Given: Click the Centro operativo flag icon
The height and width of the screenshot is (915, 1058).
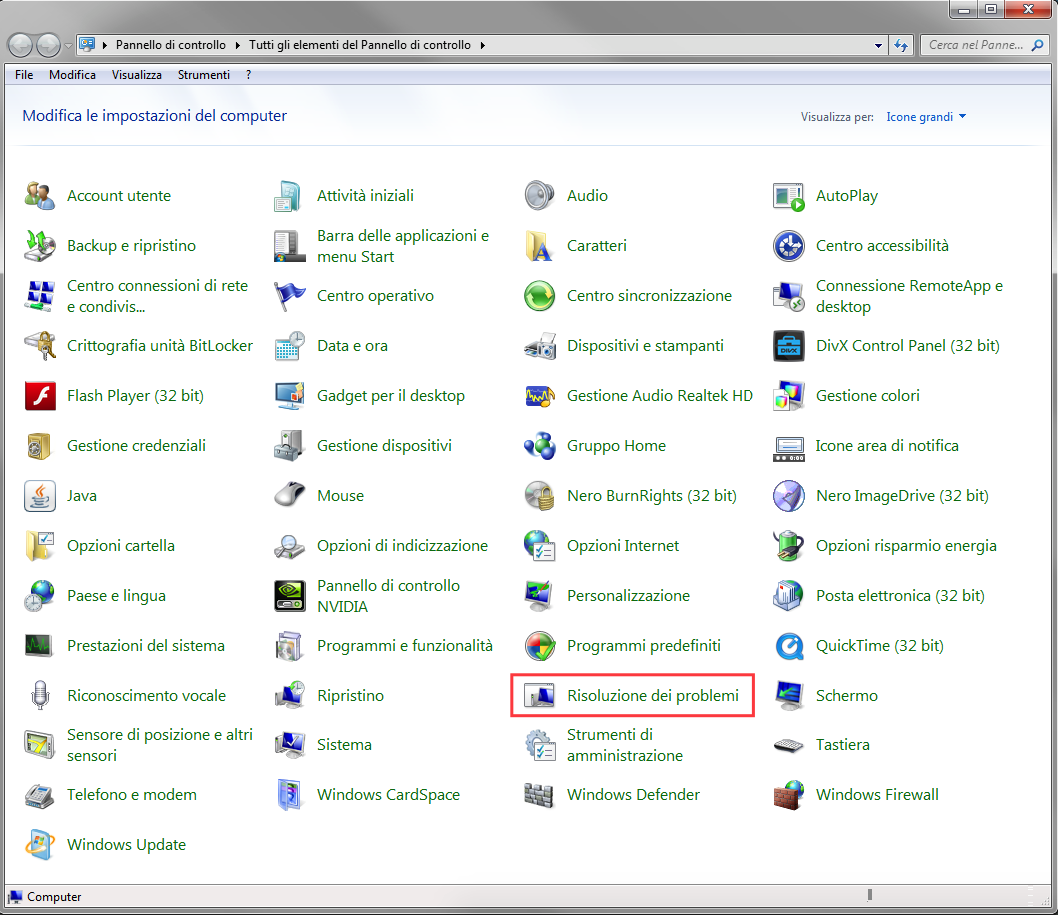Looking at the screenshot, I should click(289, 296).
